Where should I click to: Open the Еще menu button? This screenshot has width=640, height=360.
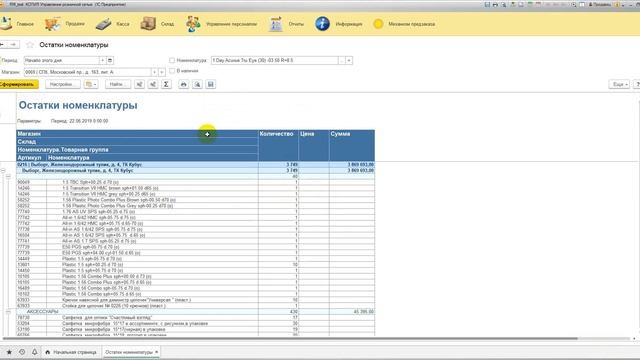coord(619,84)
